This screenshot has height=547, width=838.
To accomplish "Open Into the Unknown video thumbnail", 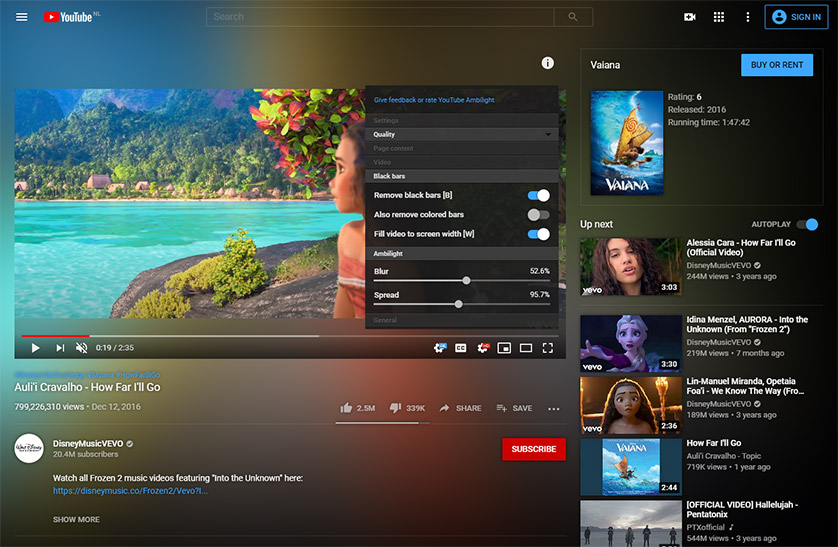I will [x=631, y=343].
